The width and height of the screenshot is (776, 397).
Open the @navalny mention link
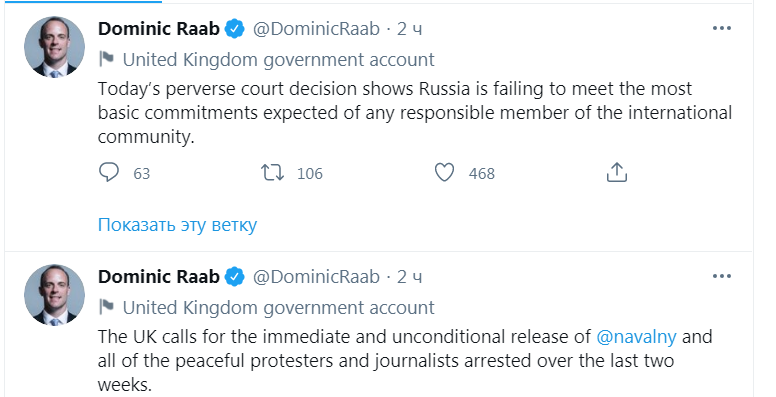(636, 337)
